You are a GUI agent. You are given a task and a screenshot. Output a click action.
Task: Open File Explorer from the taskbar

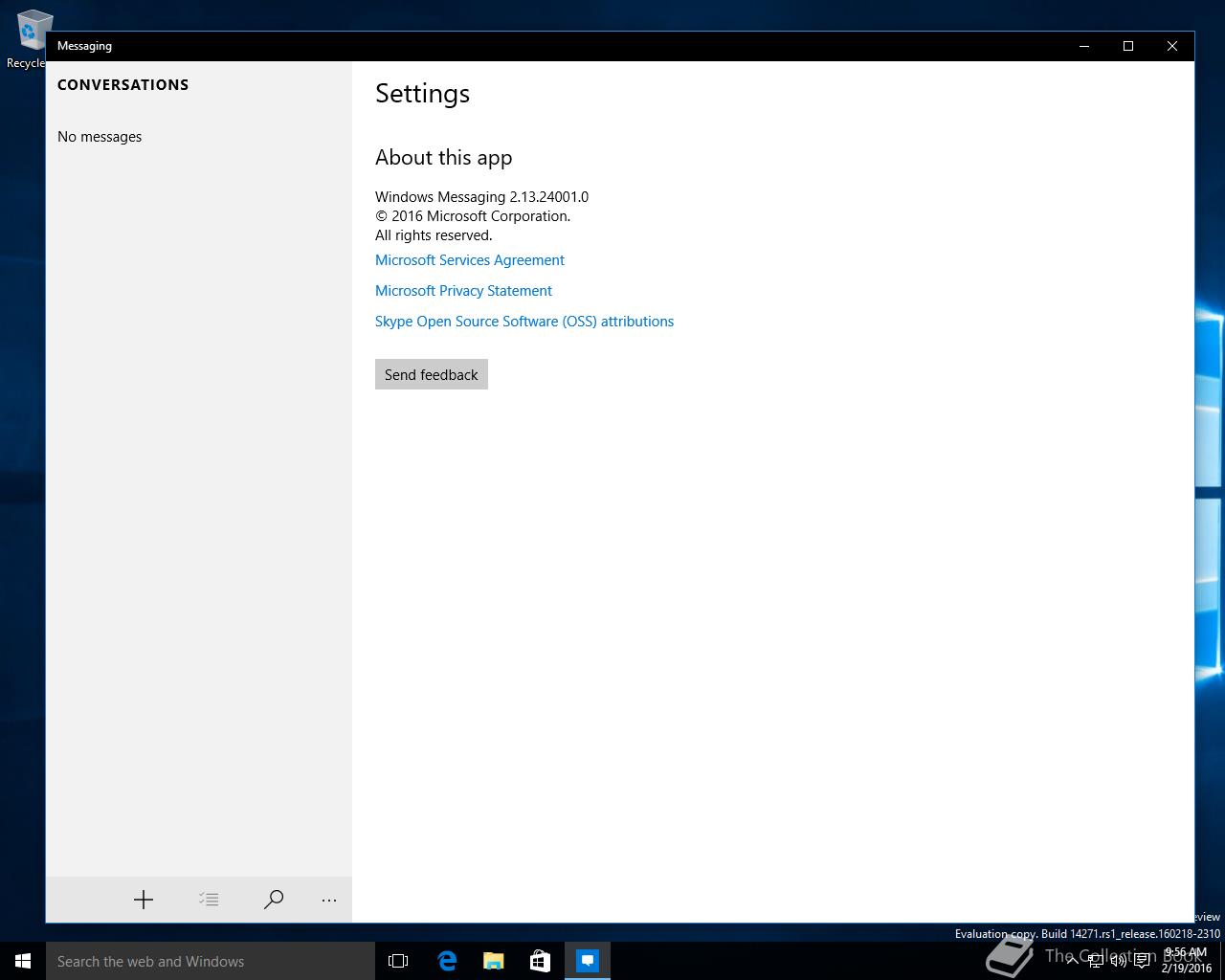tap(493, 961)
